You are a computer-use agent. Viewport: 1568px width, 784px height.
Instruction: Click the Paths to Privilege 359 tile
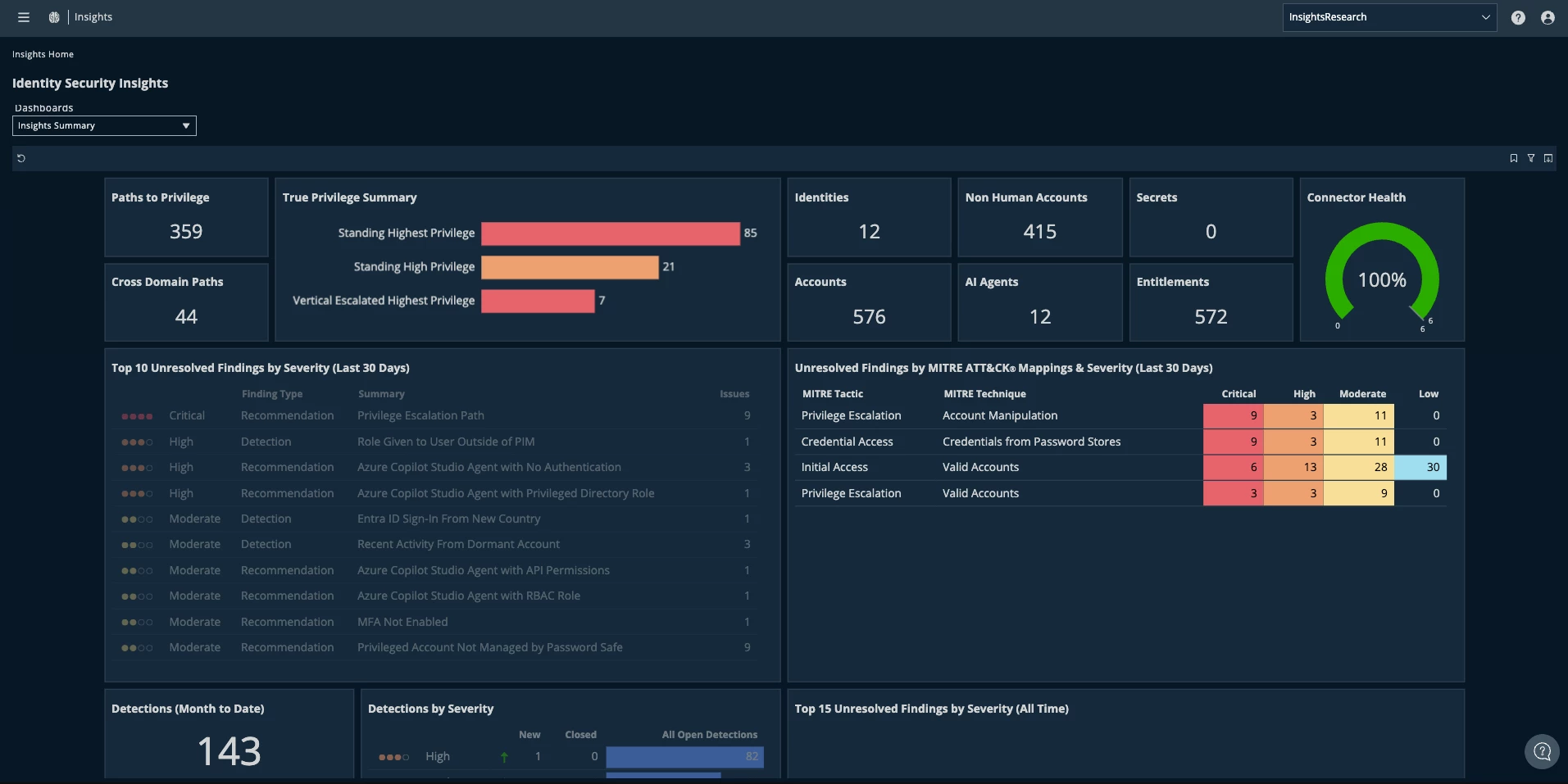(186, 217)
